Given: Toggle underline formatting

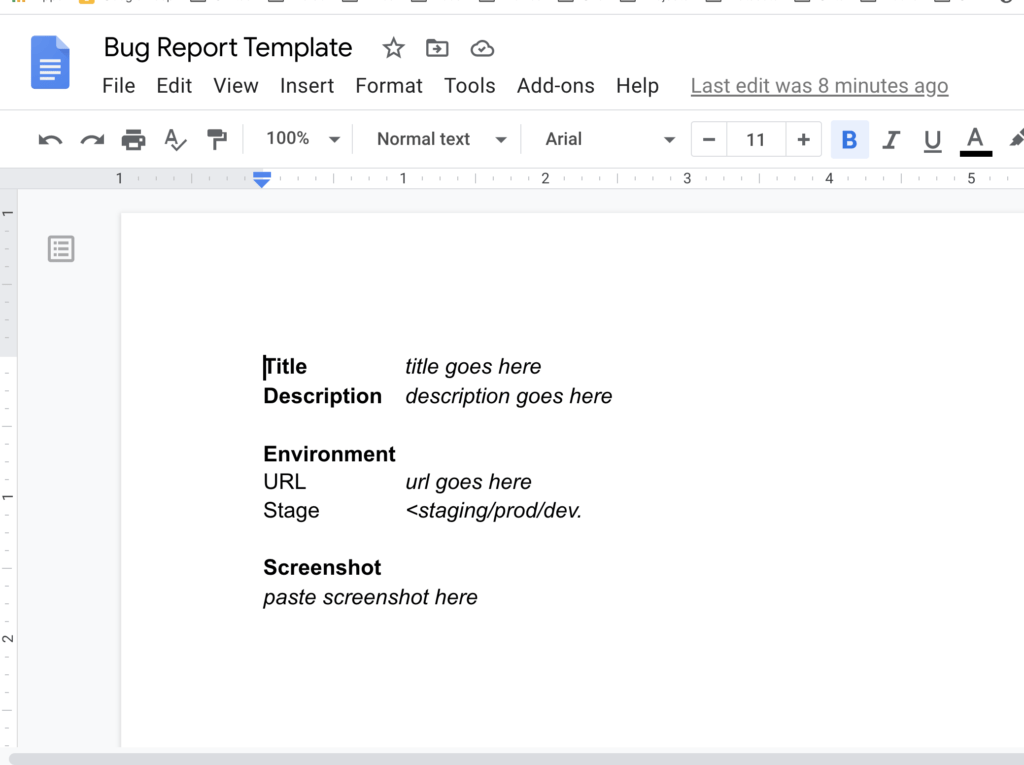Looking at the screenshot, I should pos(932,139).
